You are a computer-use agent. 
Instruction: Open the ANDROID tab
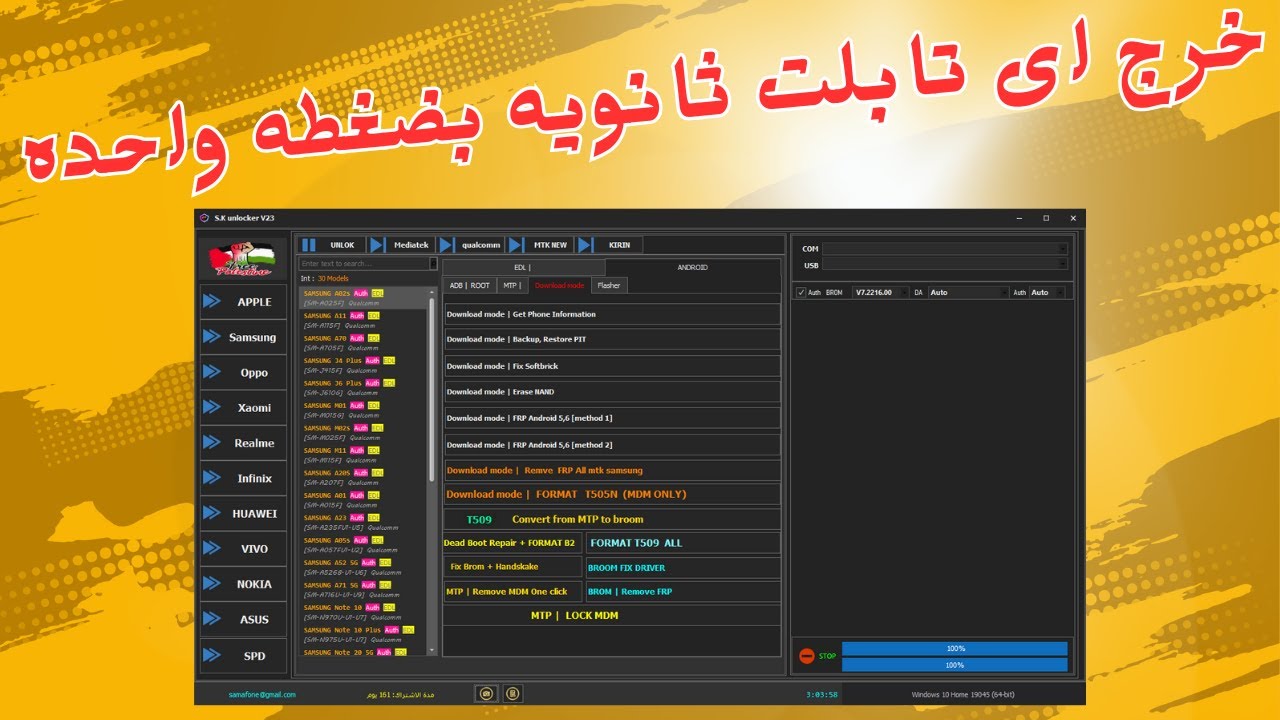(x=692, y=267)
